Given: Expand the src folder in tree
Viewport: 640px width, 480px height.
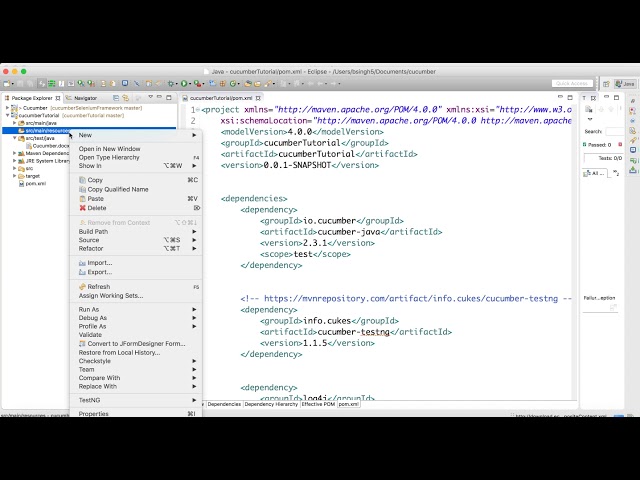Looking at the screenshot, I should pos(15,168).
